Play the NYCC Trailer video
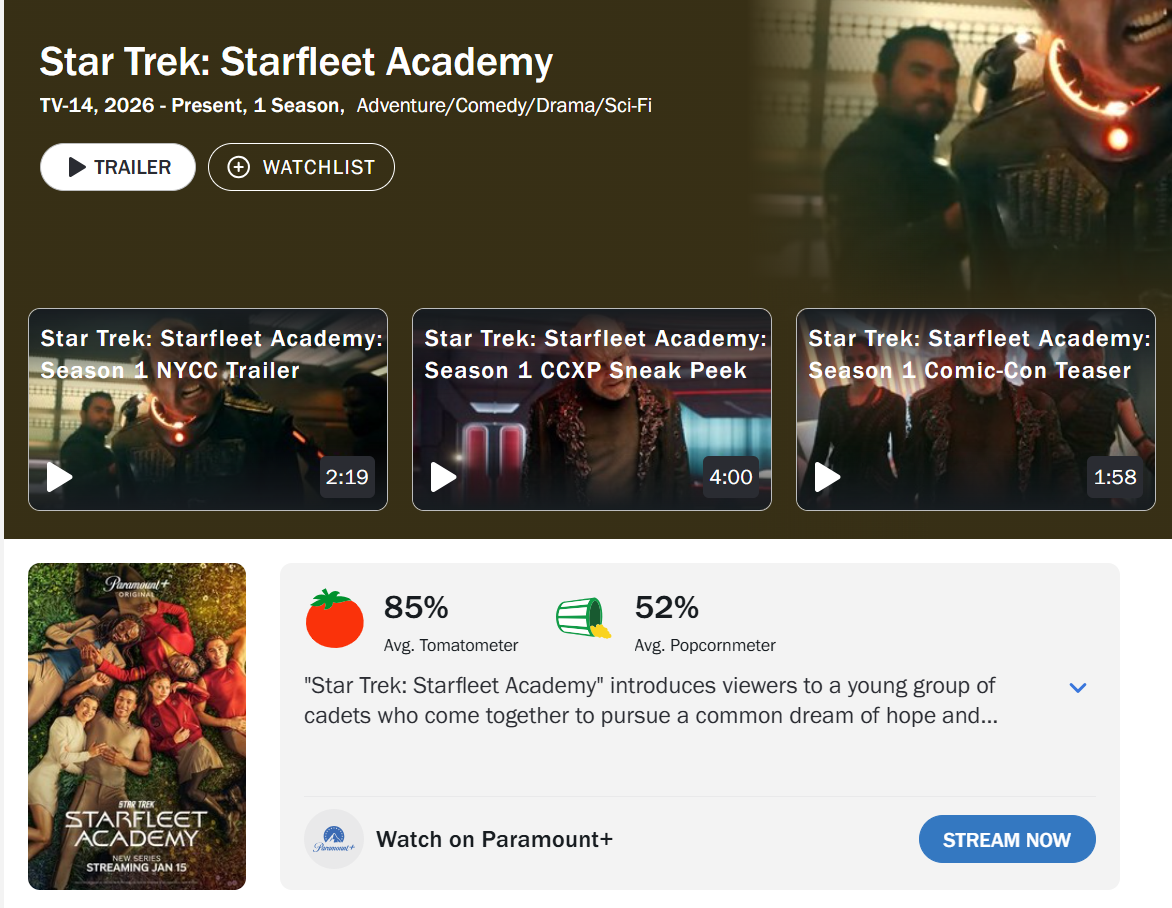This screenshot has height=908, width=1172. pos(60,477)
